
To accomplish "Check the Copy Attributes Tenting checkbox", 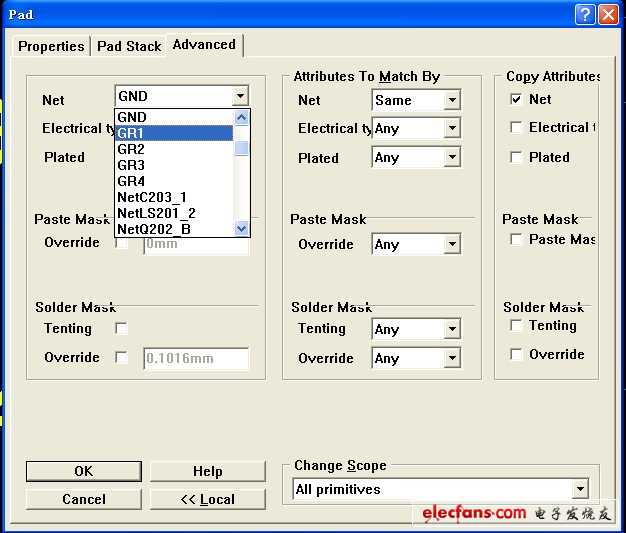I will (516, 325).
